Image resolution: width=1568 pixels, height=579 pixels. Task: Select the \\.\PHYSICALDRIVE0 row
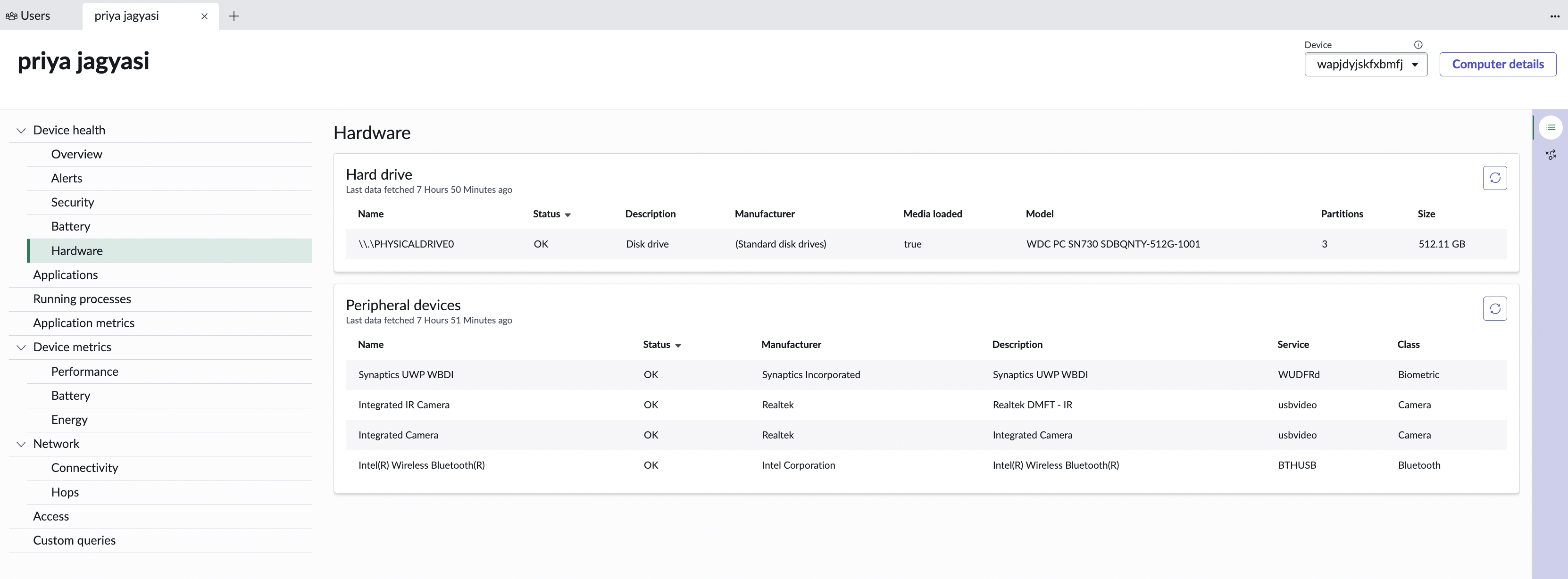[926, 245]
